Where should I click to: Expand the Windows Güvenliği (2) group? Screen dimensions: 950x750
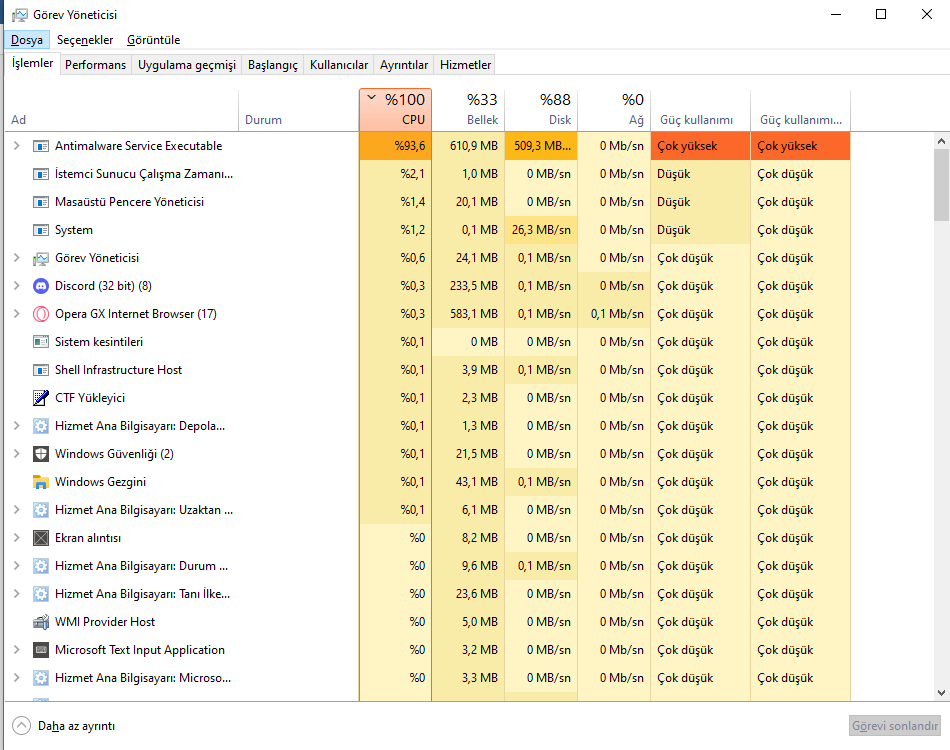click(x=17, y=453)
